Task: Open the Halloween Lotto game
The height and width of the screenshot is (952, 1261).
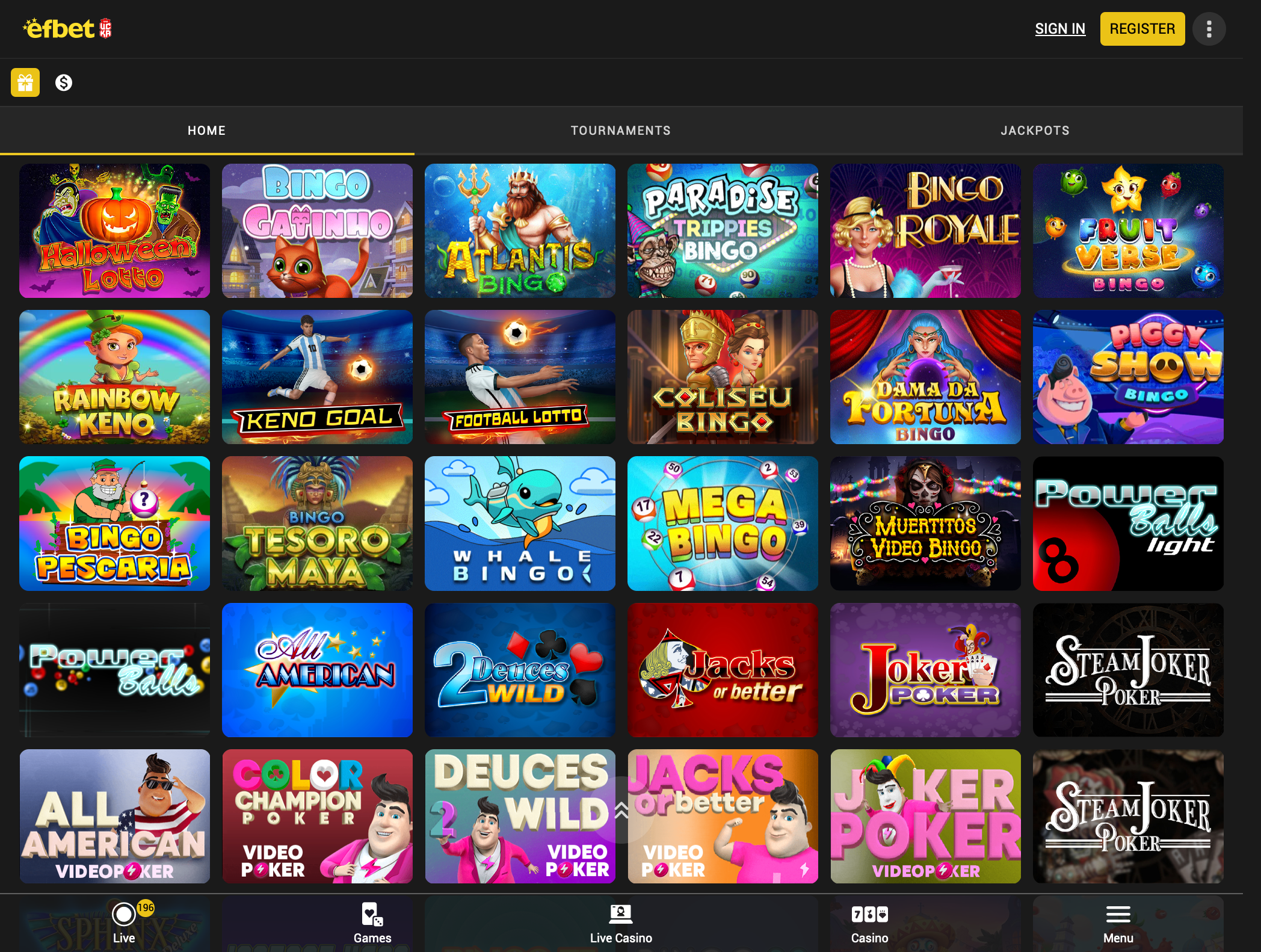Action: point(114,230)
